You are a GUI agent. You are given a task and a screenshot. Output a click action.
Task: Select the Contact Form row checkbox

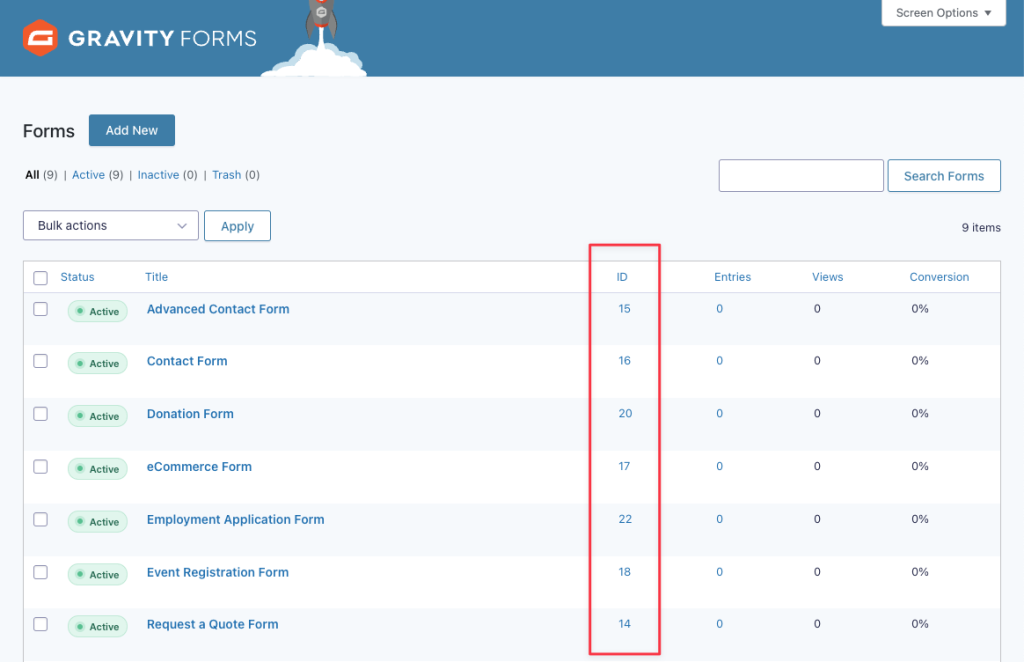pos(41,361)
